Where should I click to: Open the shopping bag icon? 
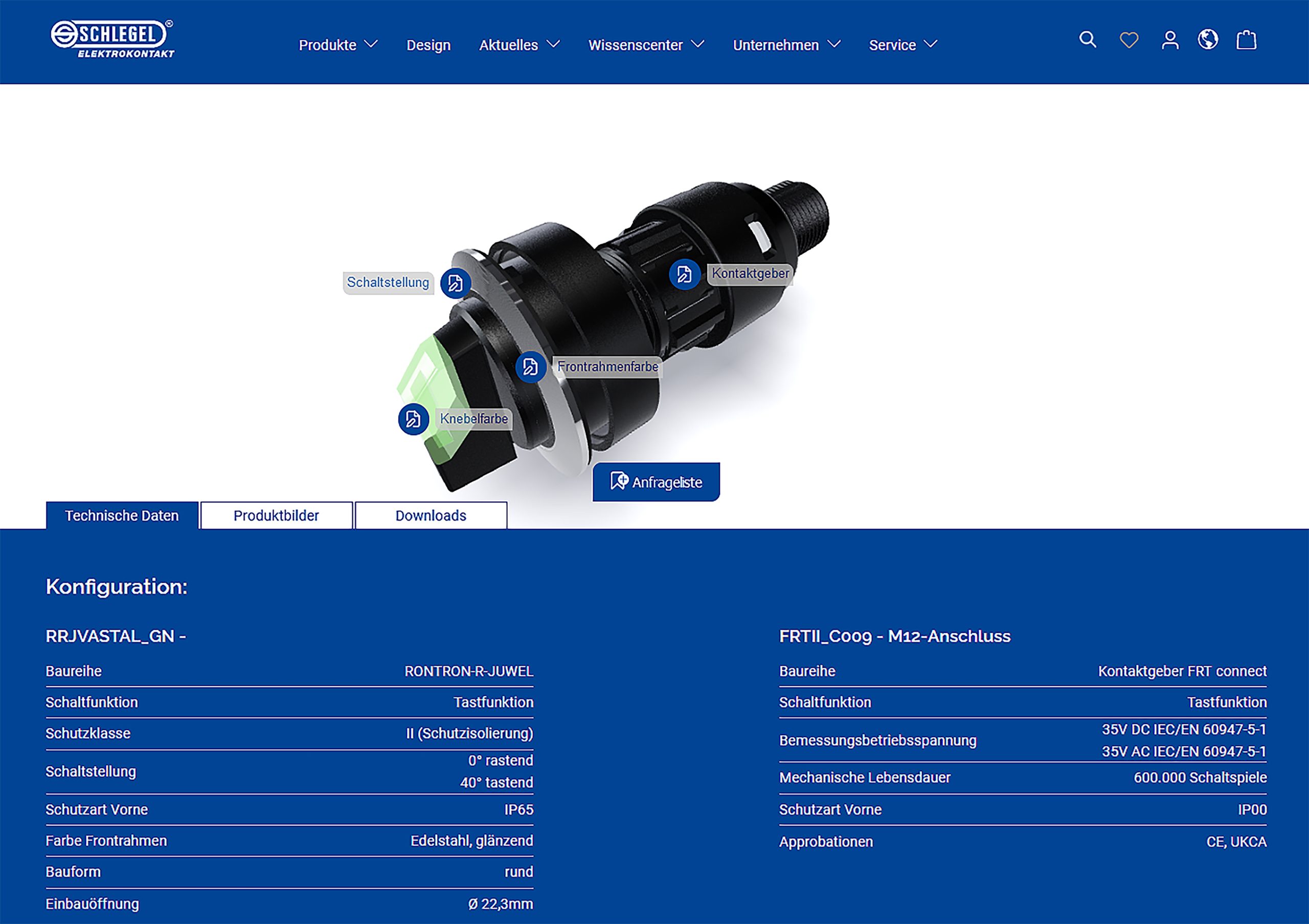pyautogui.click(x=1247, y=40)
